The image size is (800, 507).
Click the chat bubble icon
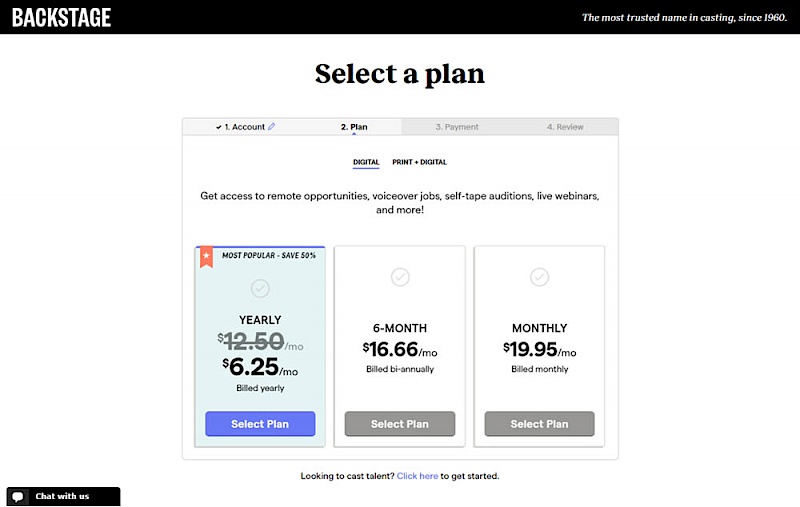coord(19,497)
